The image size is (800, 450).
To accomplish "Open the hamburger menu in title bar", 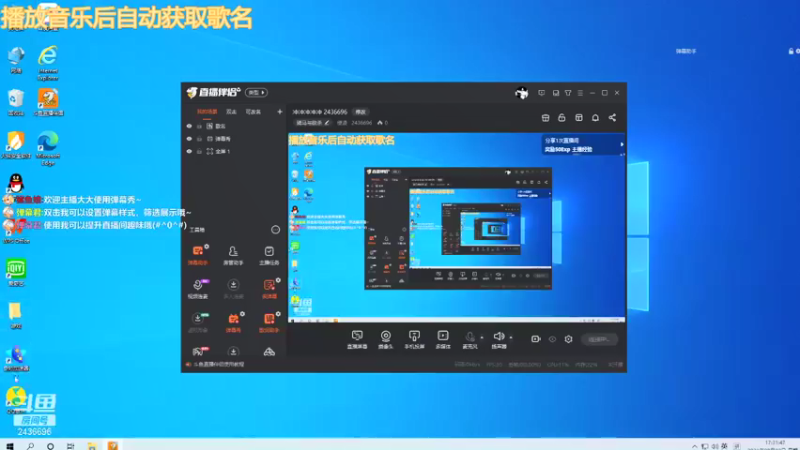I will (x=580, y=93).
